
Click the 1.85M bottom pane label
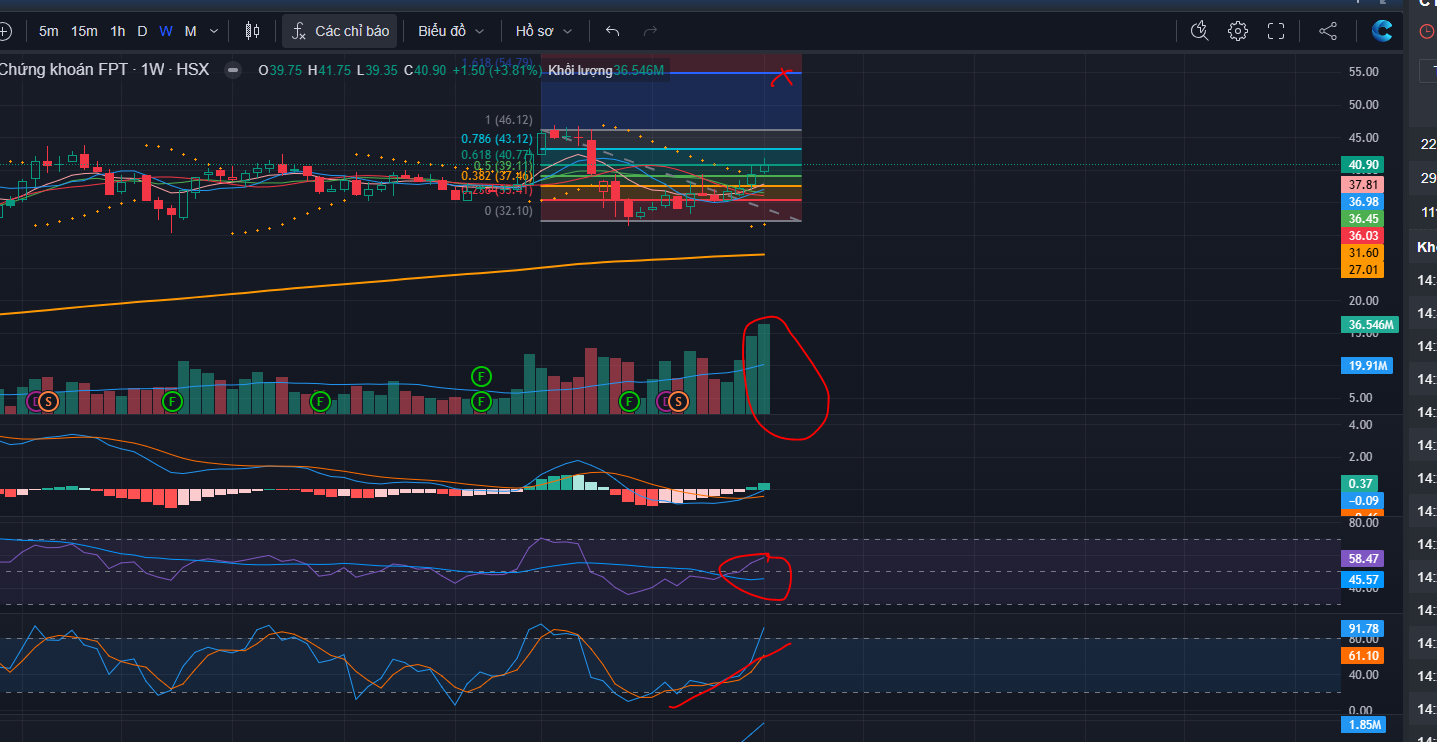click(x=1363, y=724)
